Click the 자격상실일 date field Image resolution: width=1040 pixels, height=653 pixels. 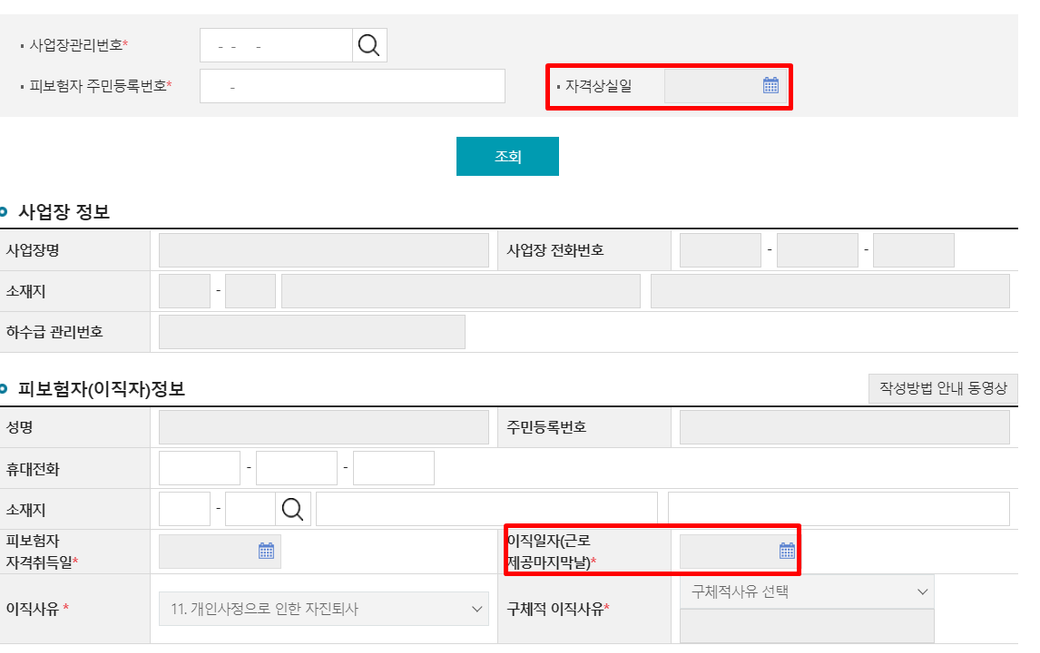(711, 86)
